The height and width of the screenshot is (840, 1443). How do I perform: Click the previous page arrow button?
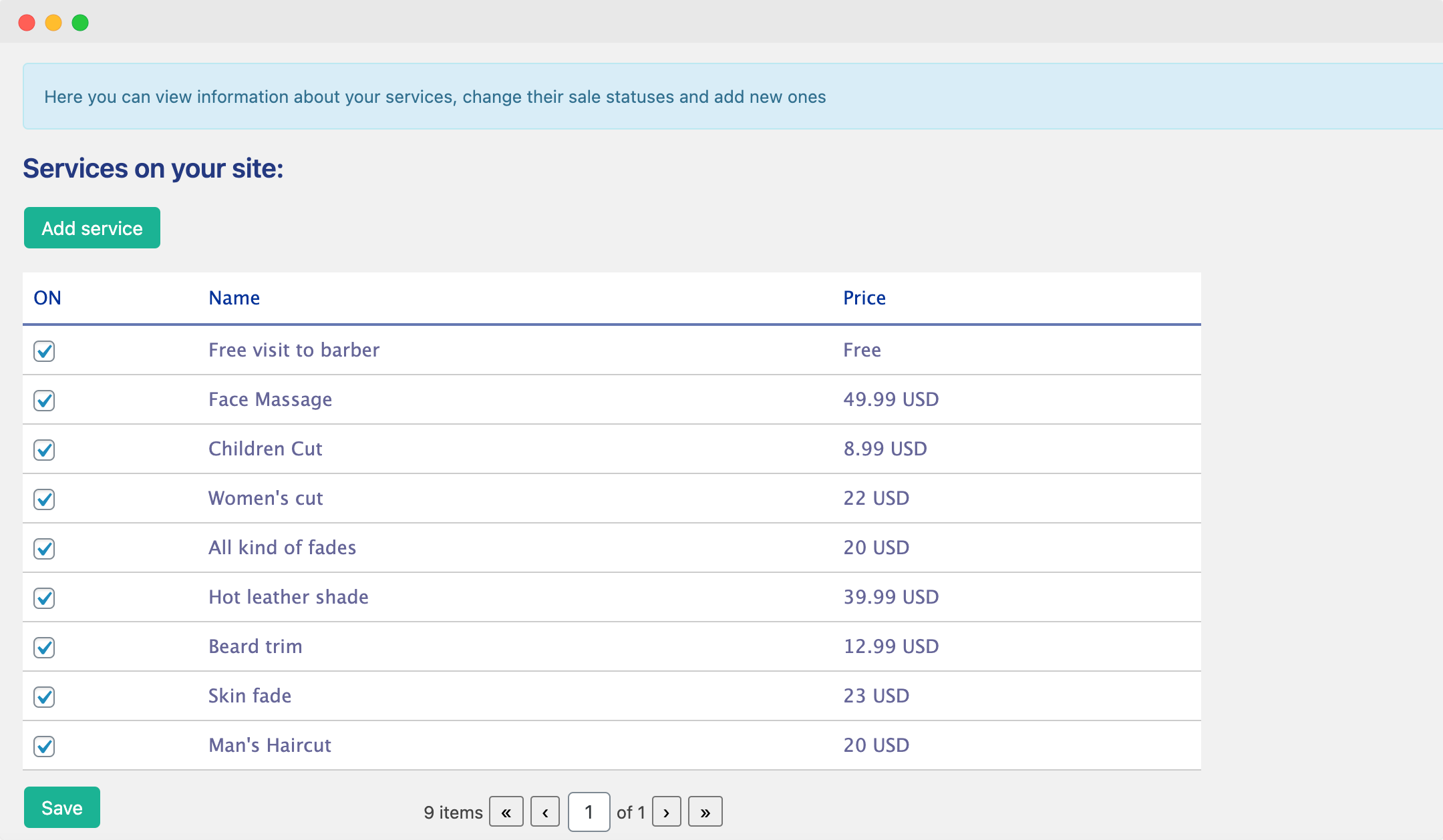tap(545, 812)
